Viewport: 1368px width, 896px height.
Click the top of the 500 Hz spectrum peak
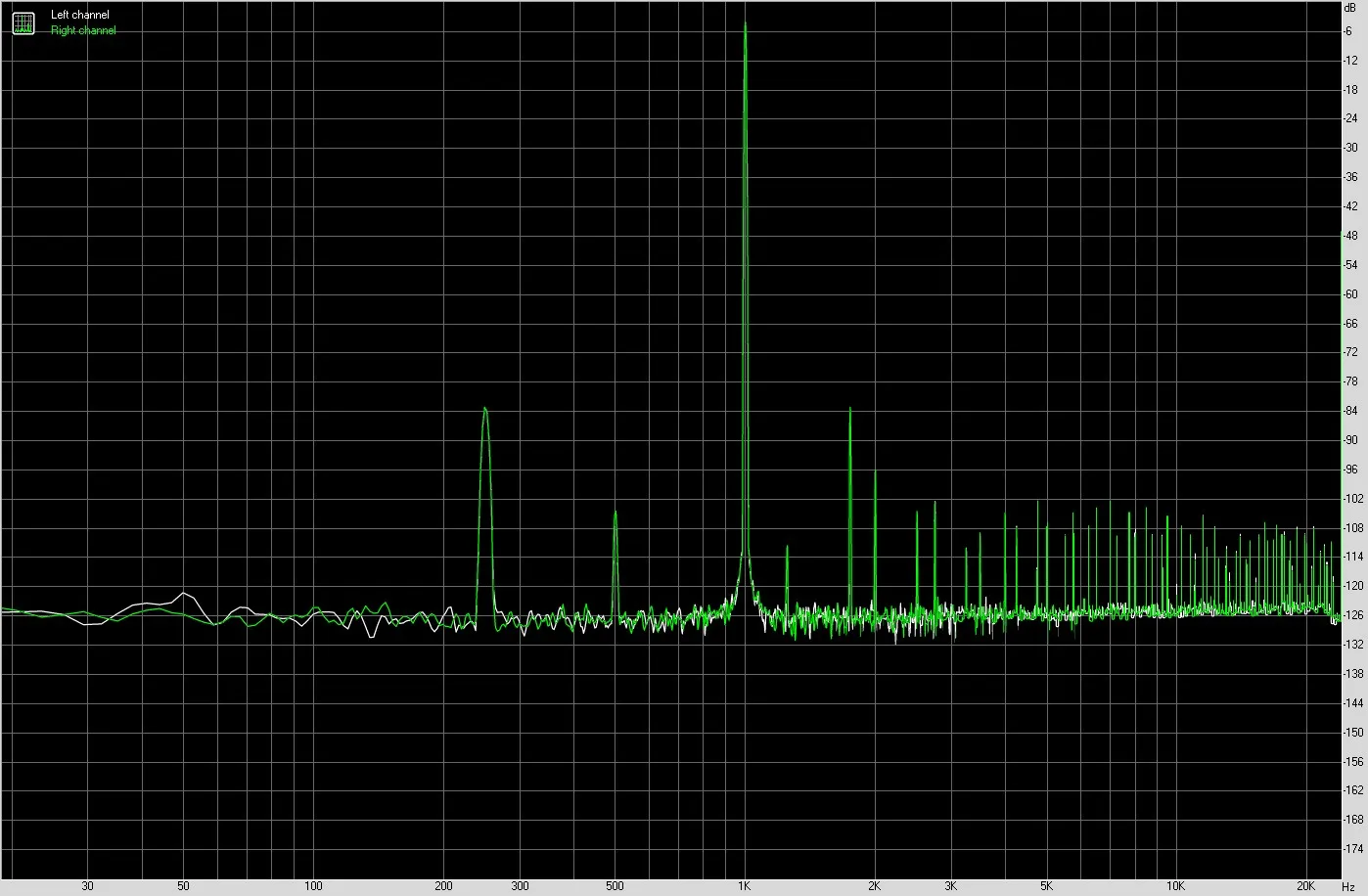tap(616, 512)
